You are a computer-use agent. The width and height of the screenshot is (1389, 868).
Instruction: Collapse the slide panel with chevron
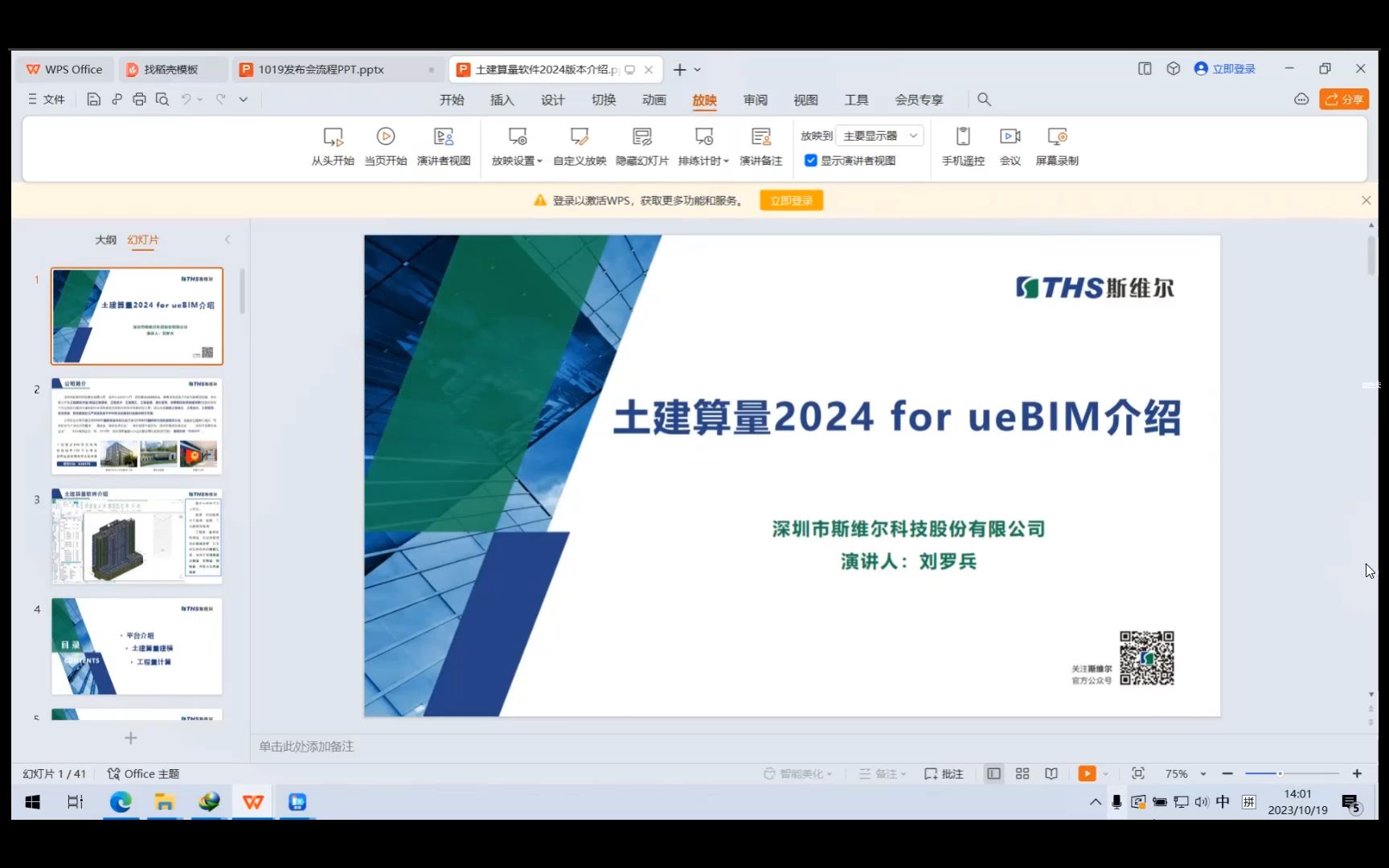(227, 240)
